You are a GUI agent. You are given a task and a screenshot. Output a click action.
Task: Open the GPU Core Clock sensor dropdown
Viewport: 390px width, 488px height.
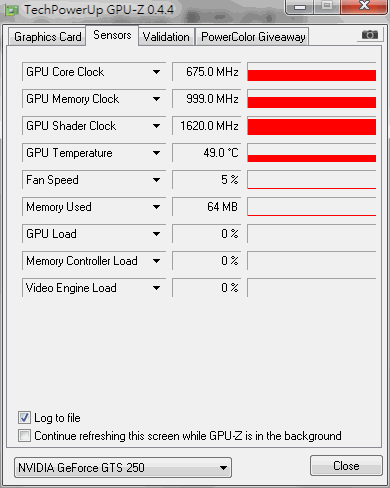(x=156, y=72)
